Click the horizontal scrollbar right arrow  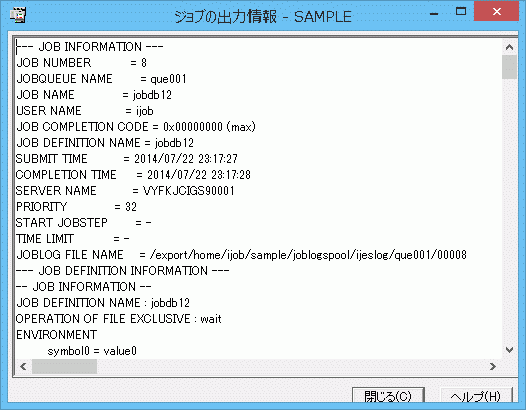coord(492,366)
